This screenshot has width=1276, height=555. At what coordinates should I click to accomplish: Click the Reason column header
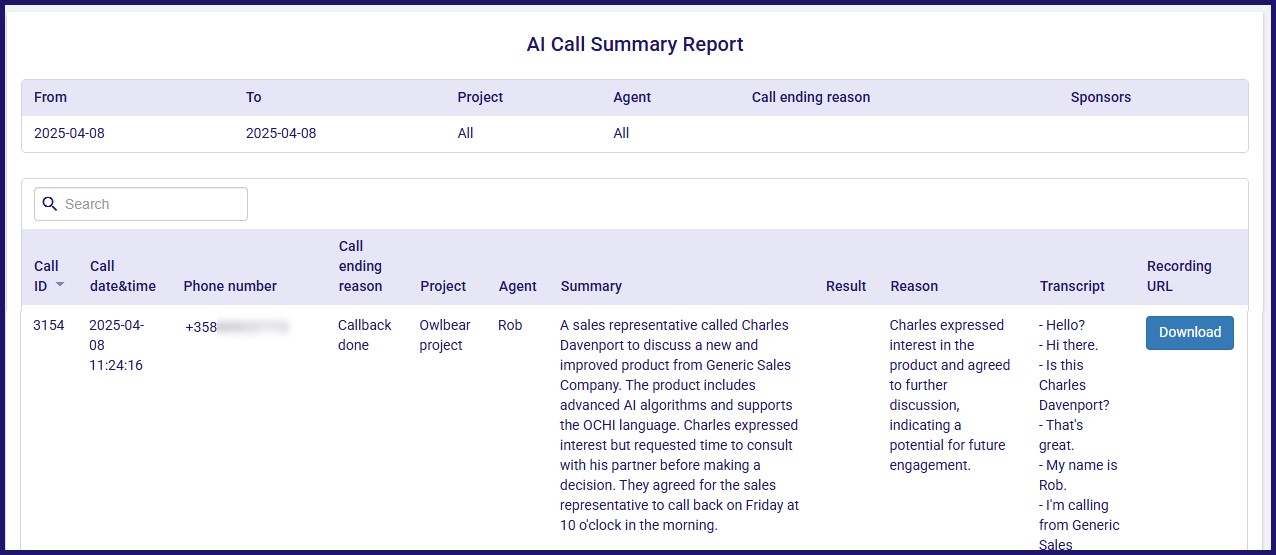(x=914, y=286)
